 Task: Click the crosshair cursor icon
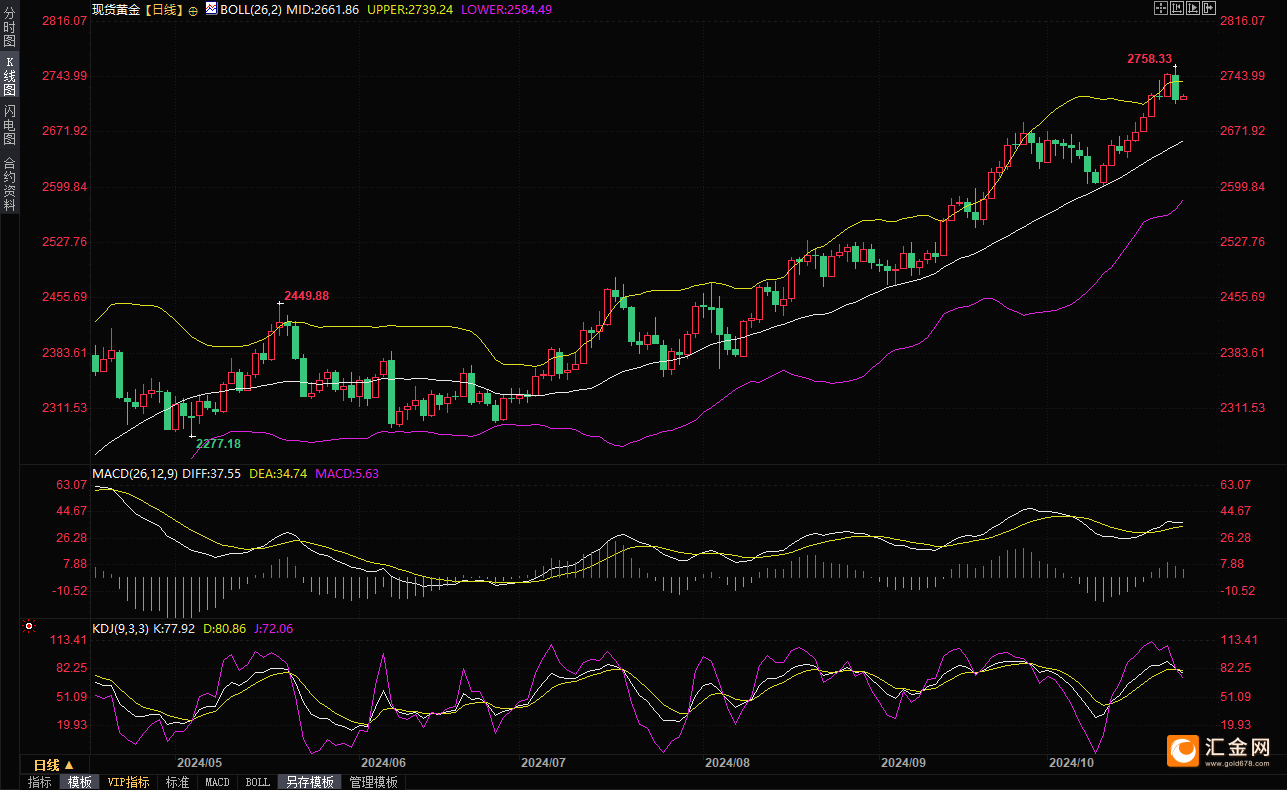click(1161, 8)
